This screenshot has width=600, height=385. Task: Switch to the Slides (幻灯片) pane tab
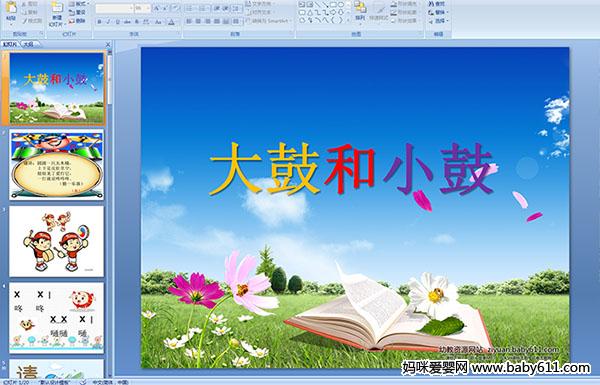coord(10,44)
